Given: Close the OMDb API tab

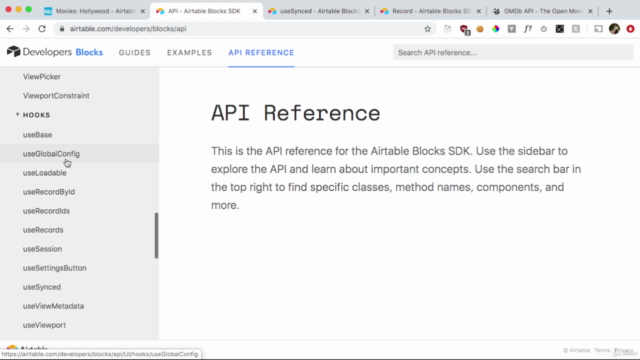Looking at the screenshot, I should click(x=590, y=11).
